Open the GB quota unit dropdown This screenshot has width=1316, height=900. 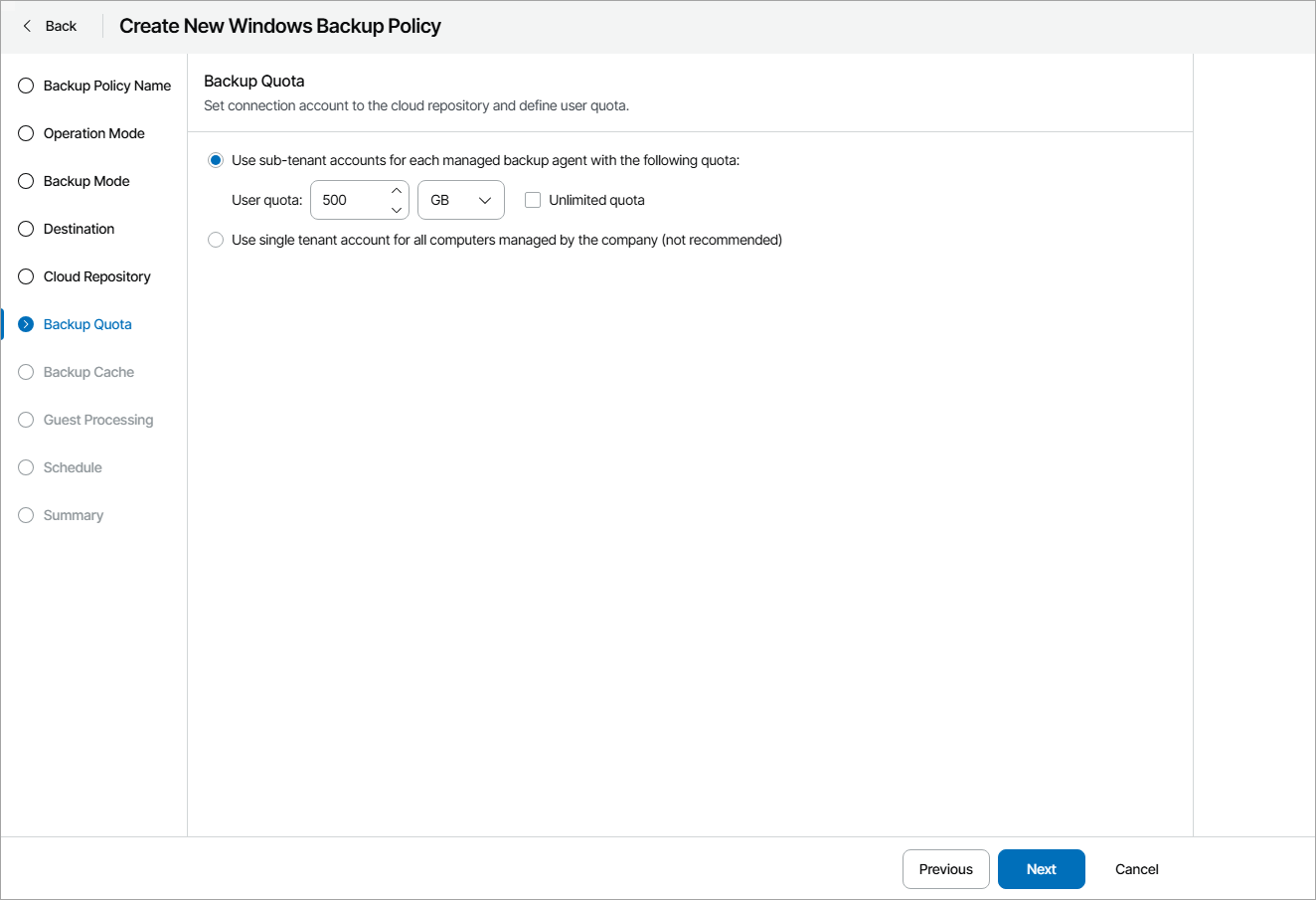pos(461,200)
